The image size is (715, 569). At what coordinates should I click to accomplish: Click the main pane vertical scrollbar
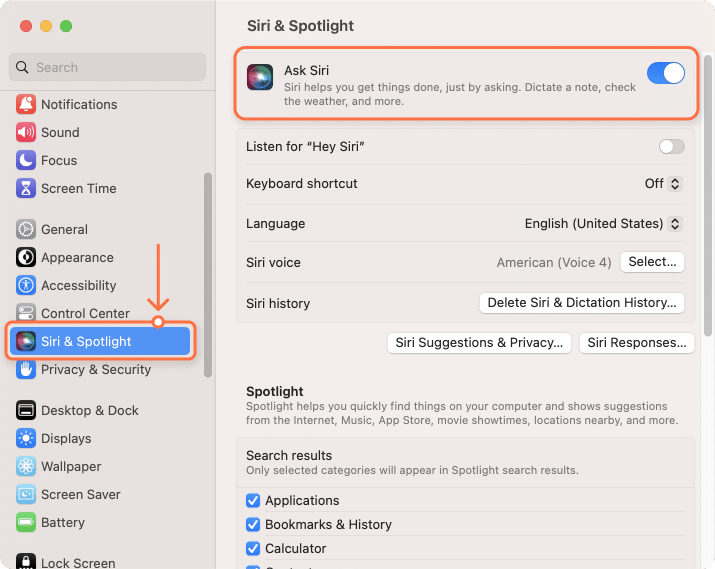click(708, 196)
